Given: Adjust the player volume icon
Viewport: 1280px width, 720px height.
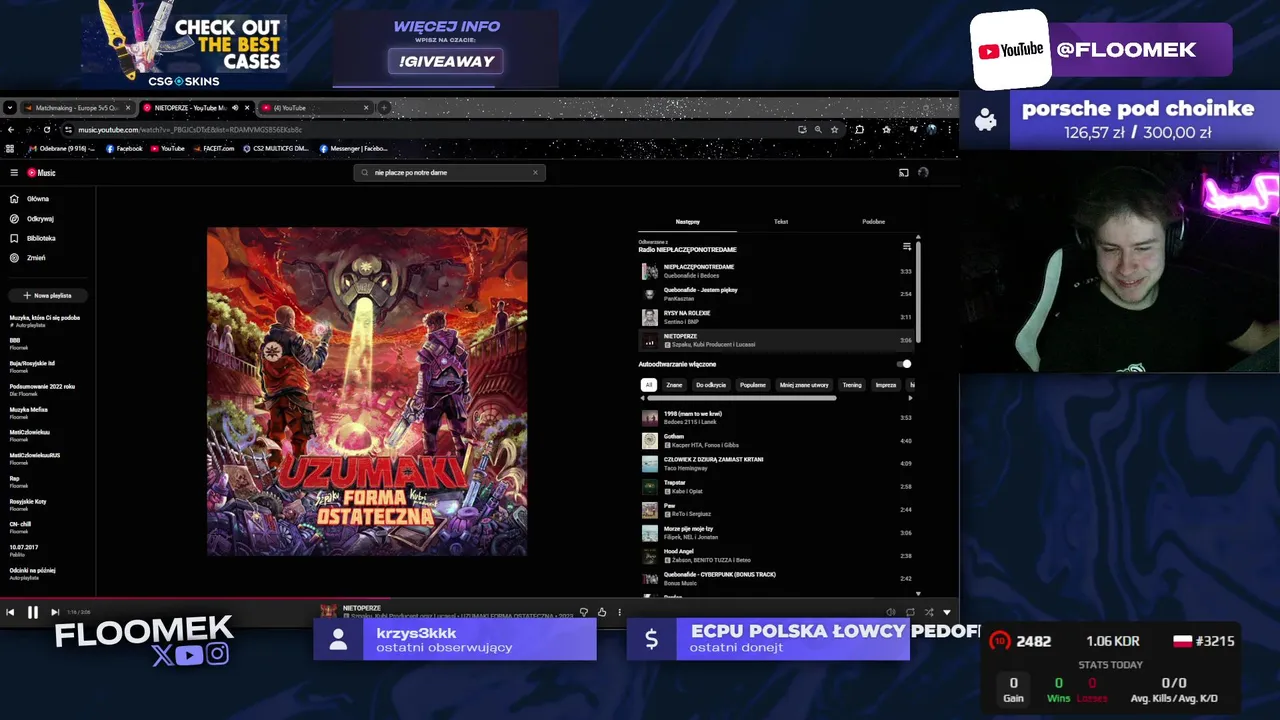Looking at the screenshot, I should 891,612.
